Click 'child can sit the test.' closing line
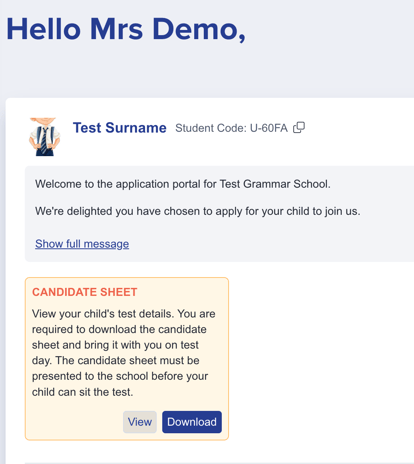This screenshot has width=414, height=464. pos(82,392)
